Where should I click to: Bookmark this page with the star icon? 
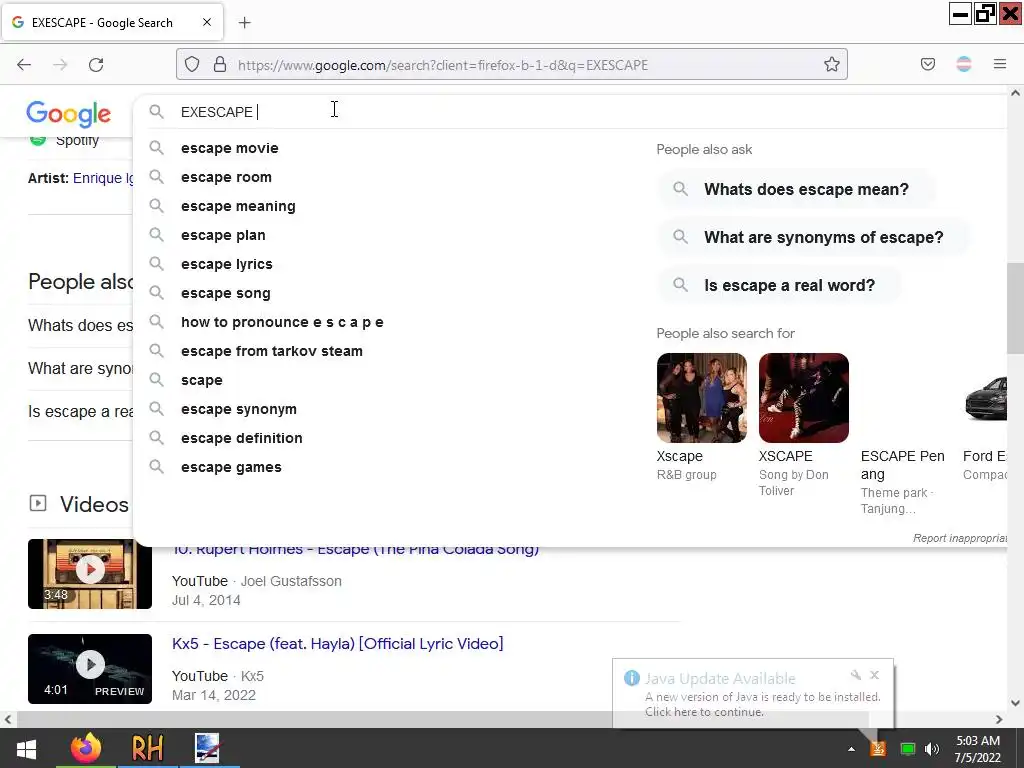pos(831,64)
